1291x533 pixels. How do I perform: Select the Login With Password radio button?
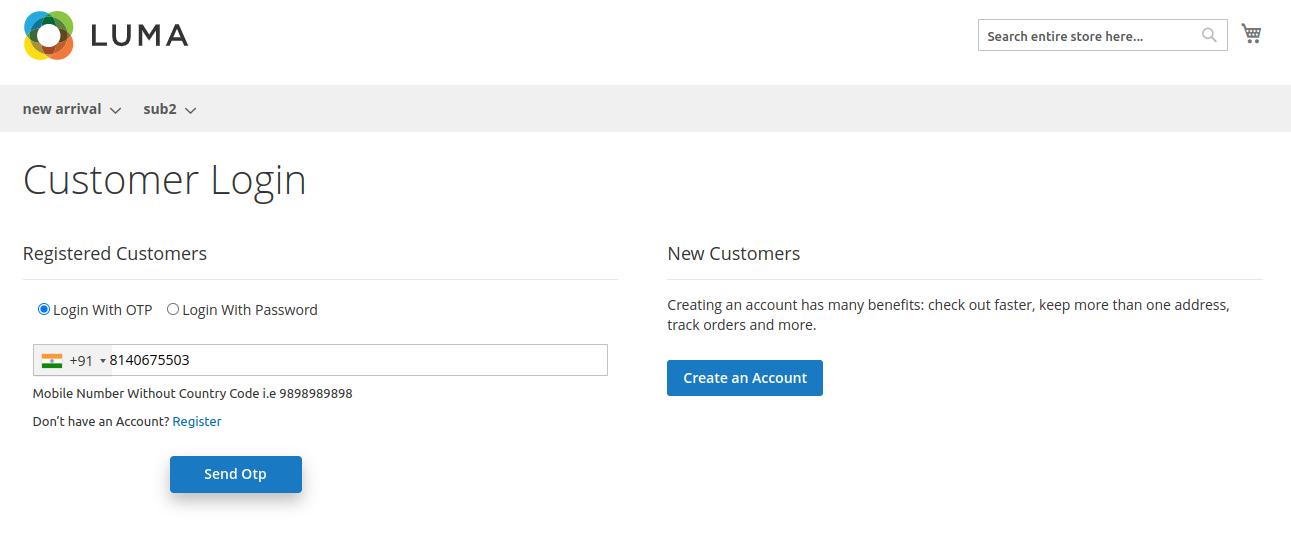[x=173, y=309]
